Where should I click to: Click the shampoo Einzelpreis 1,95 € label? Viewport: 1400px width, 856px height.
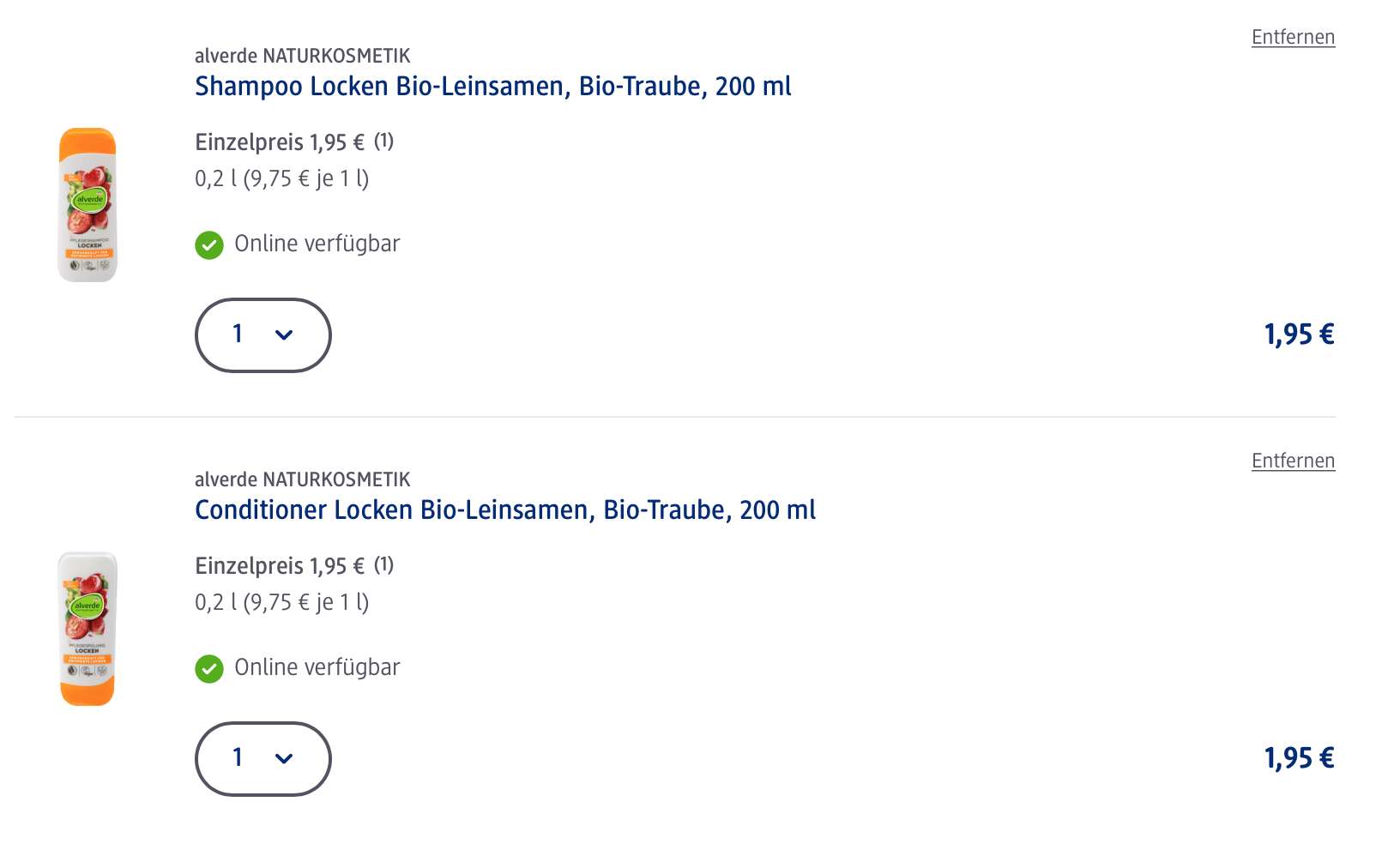click(x=280, y=142)
